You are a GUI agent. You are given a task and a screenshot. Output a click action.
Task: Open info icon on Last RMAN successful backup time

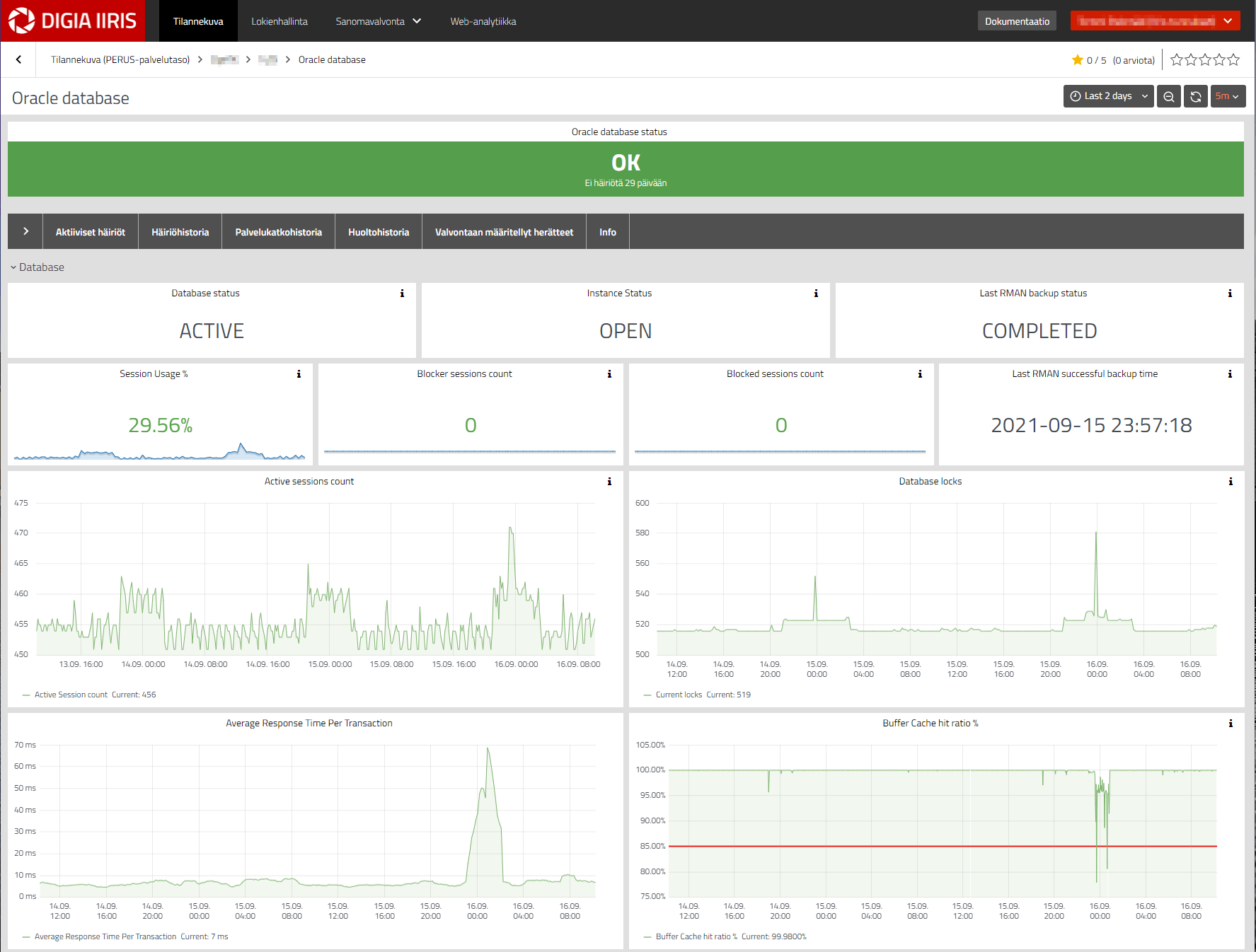tap(1230, 374)
